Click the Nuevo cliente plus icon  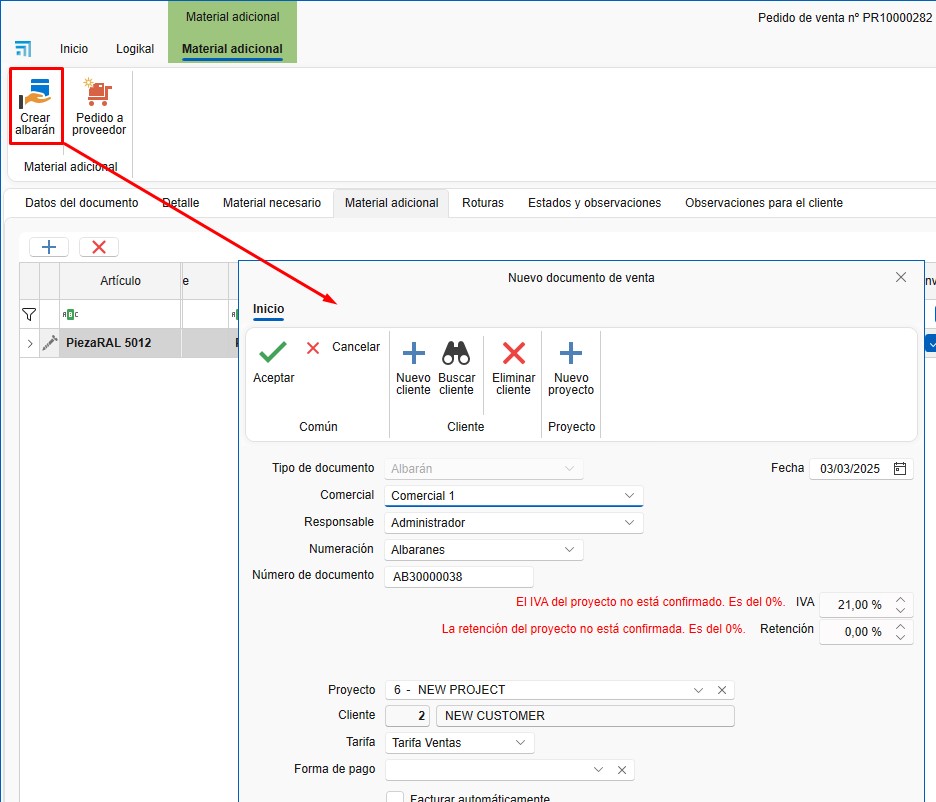[413, 353]
